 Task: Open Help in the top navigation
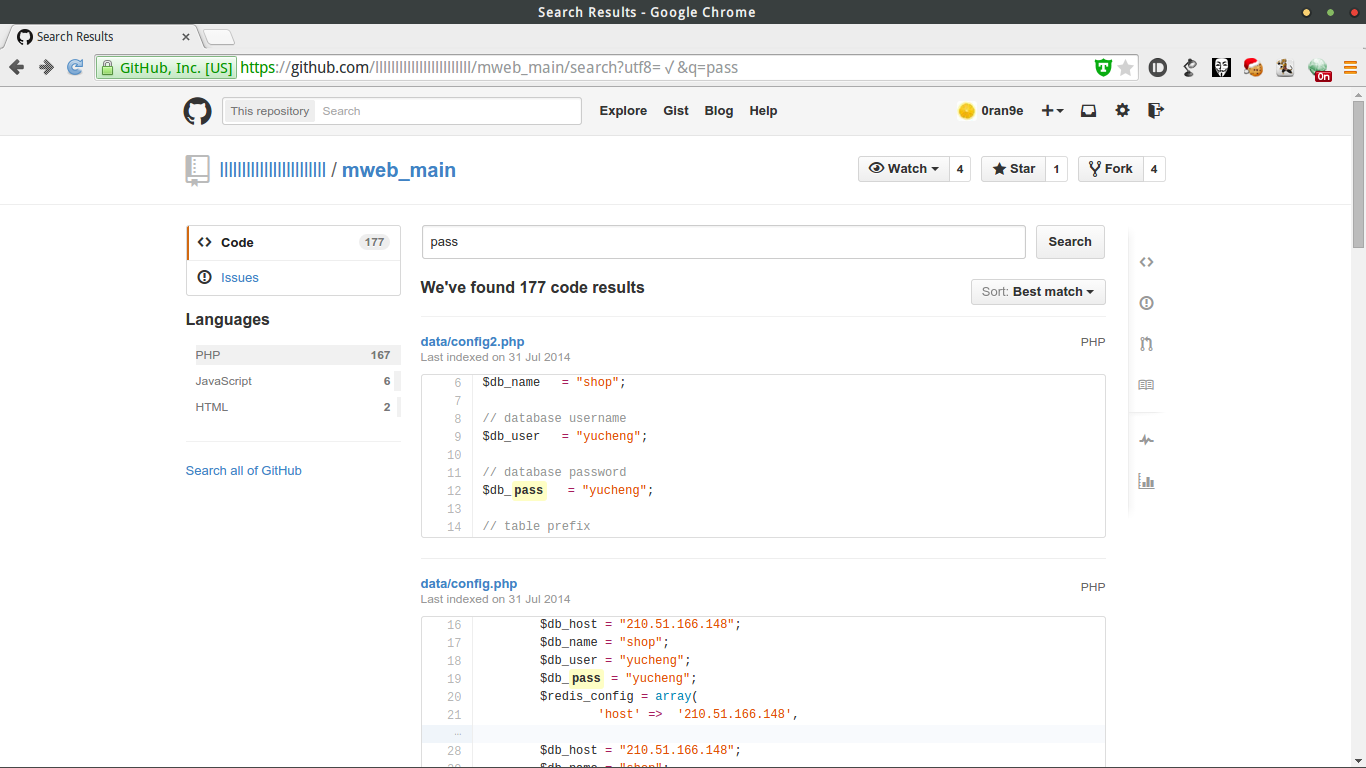763,111
